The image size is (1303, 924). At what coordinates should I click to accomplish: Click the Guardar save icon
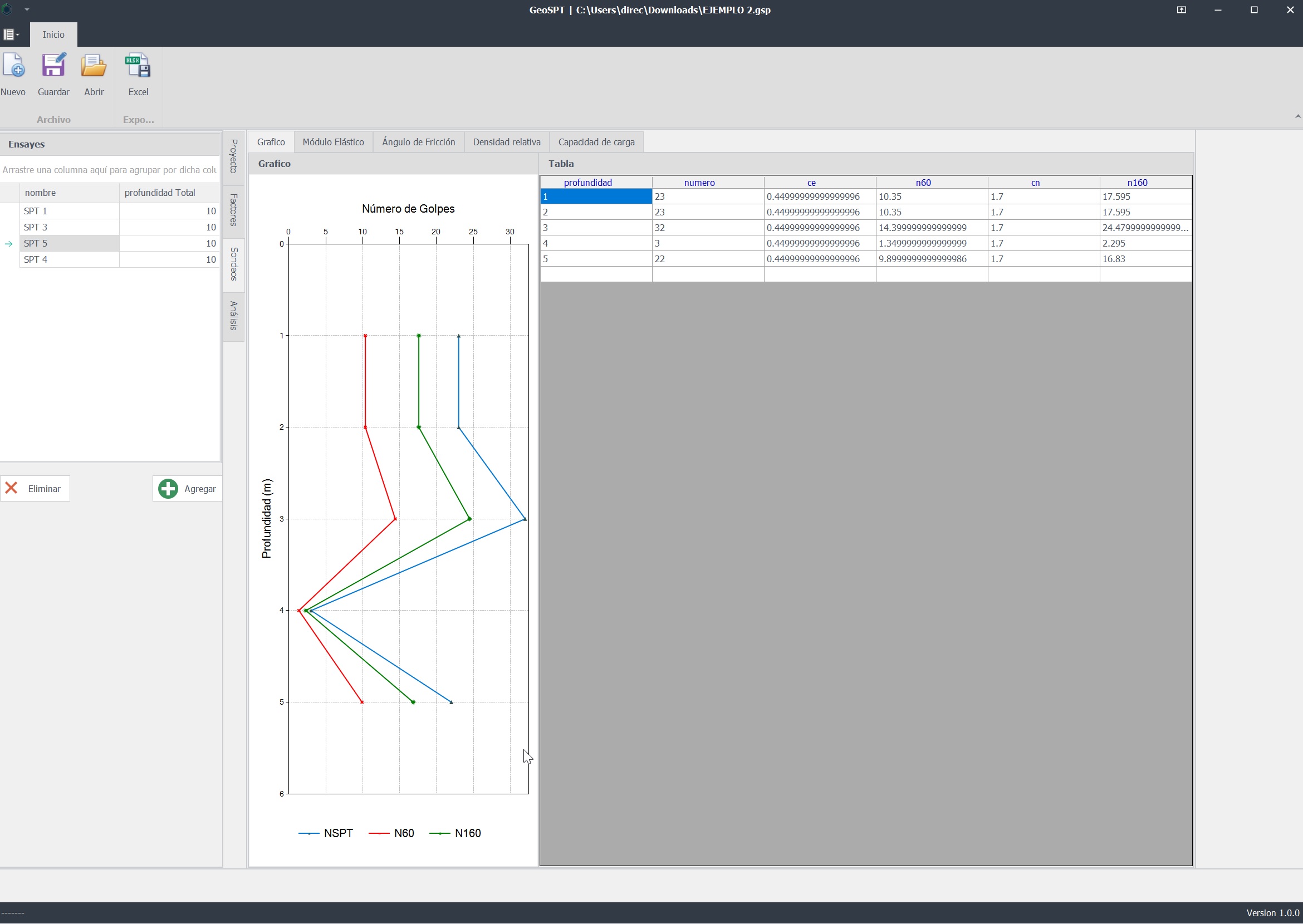53,66
